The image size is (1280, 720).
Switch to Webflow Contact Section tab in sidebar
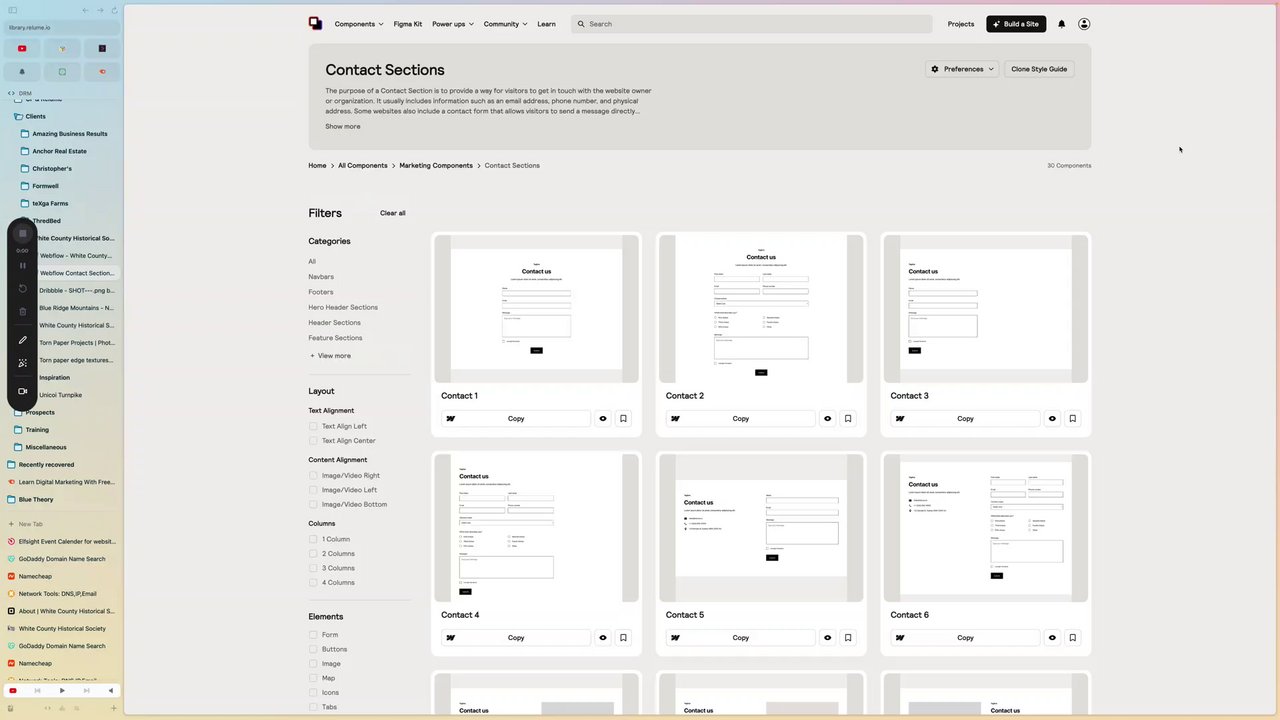click(76, 273)
